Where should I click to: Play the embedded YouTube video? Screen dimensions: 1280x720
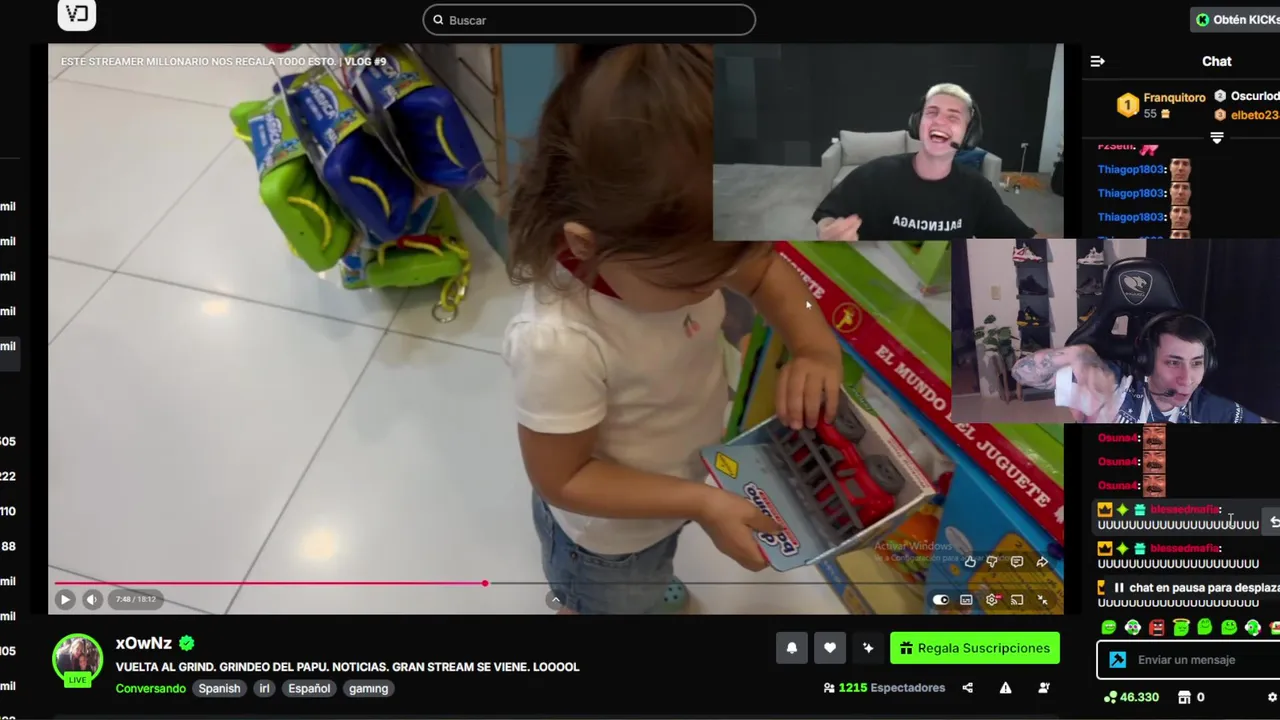65,599
